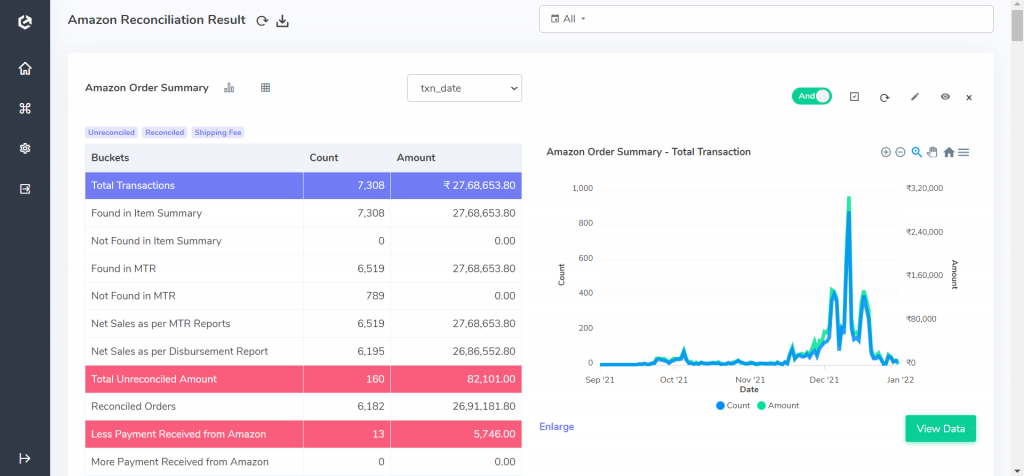Click the Count column header
The width and height of the screenshot is (1024, 476).
[x=347, y=158]
